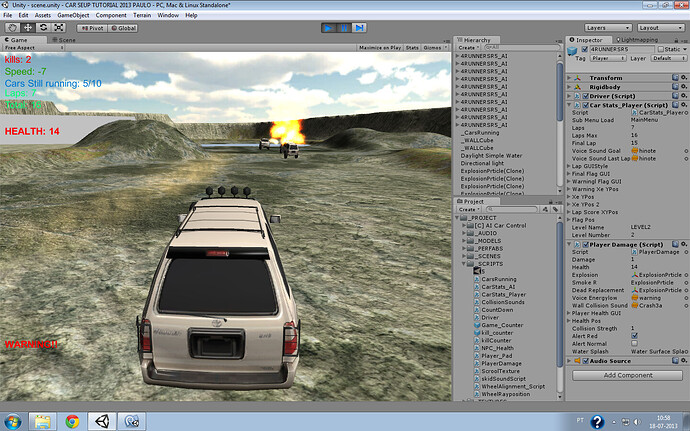The width and height of the screenshot is (690, 431).
Task: Pause the running game
Action: (x=344, y=28)
